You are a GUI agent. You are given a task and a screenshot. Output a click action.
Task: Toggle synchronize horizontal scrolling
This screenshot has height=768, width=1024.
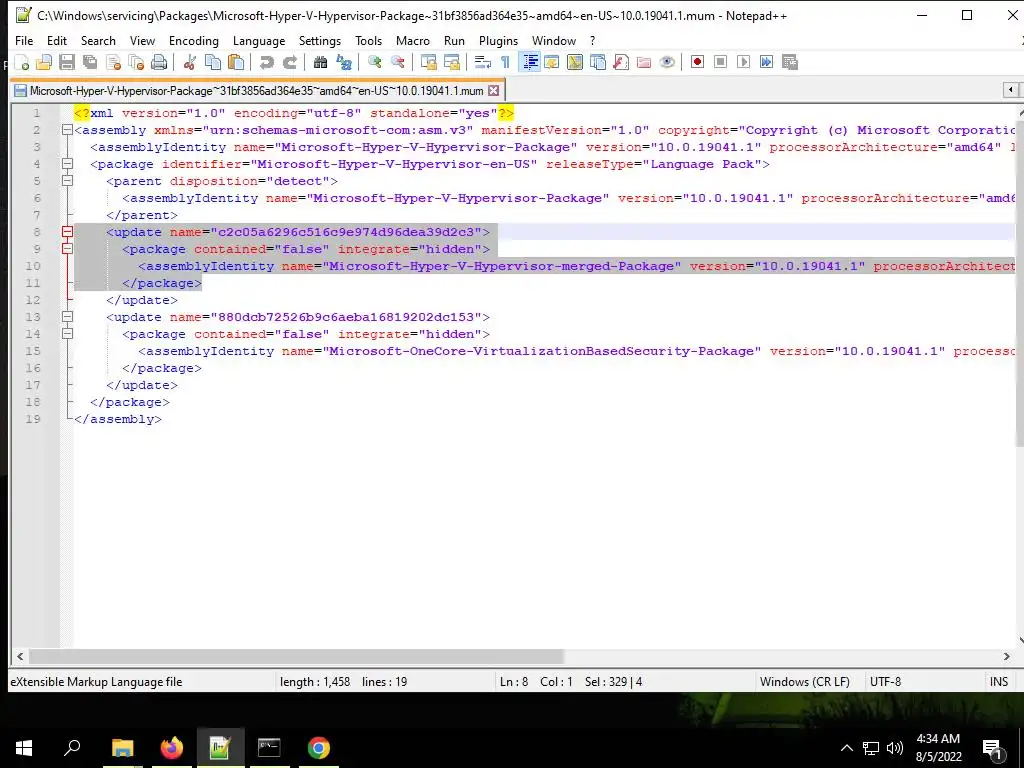(x=451, y=62)
